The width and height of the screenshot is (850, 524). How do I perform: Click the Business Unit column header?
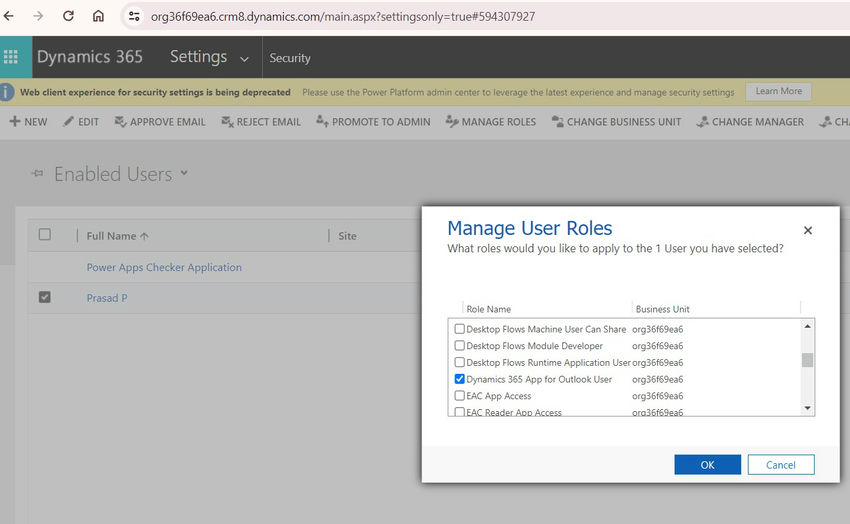click(x=662, y=309)
